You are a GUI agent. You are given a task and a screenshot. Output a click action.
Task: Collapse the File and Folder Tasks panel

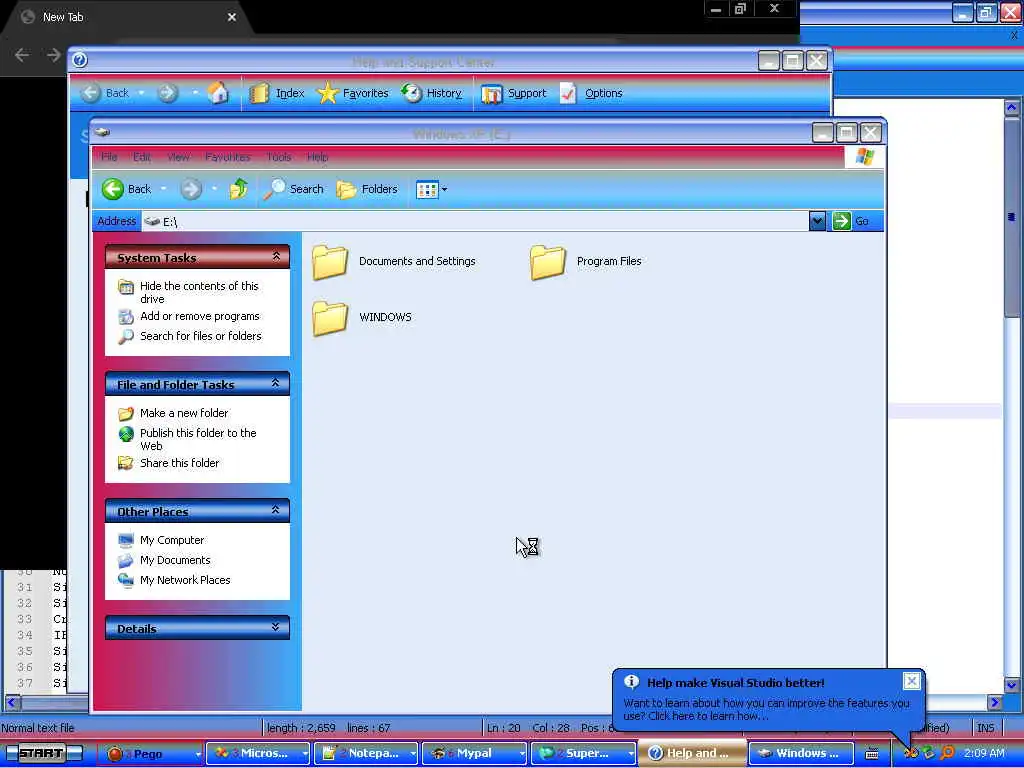click(x=276, y=383)
